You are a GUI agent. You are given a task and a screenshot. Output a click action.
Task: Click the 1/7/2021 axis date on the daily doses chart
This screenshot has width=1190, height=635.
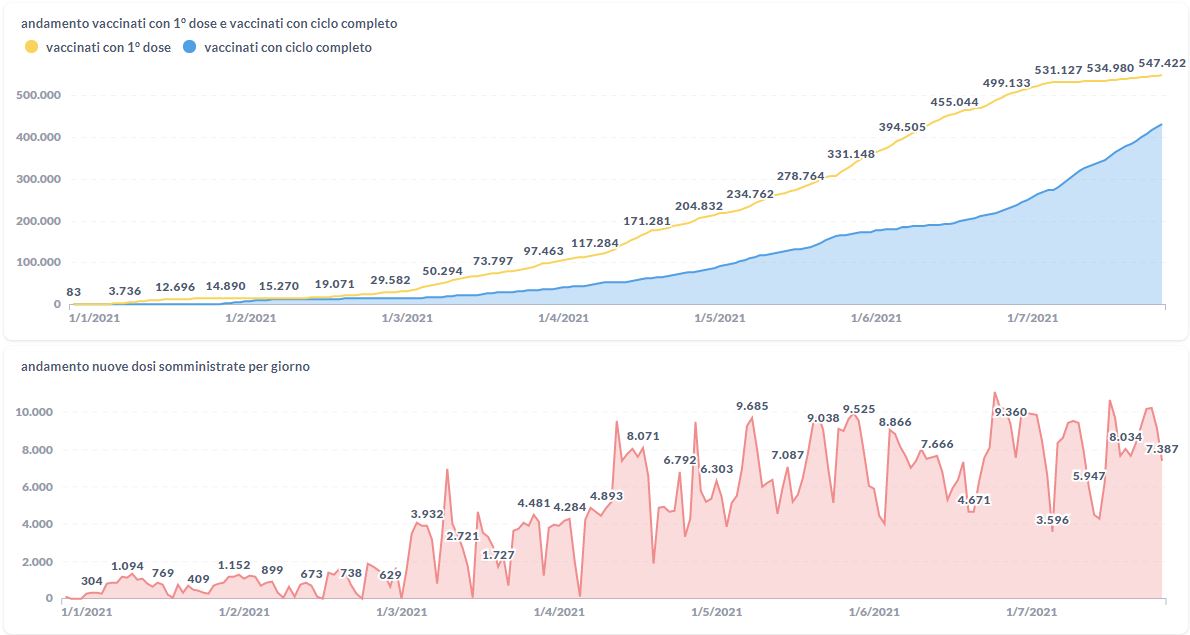point(1030,612)
